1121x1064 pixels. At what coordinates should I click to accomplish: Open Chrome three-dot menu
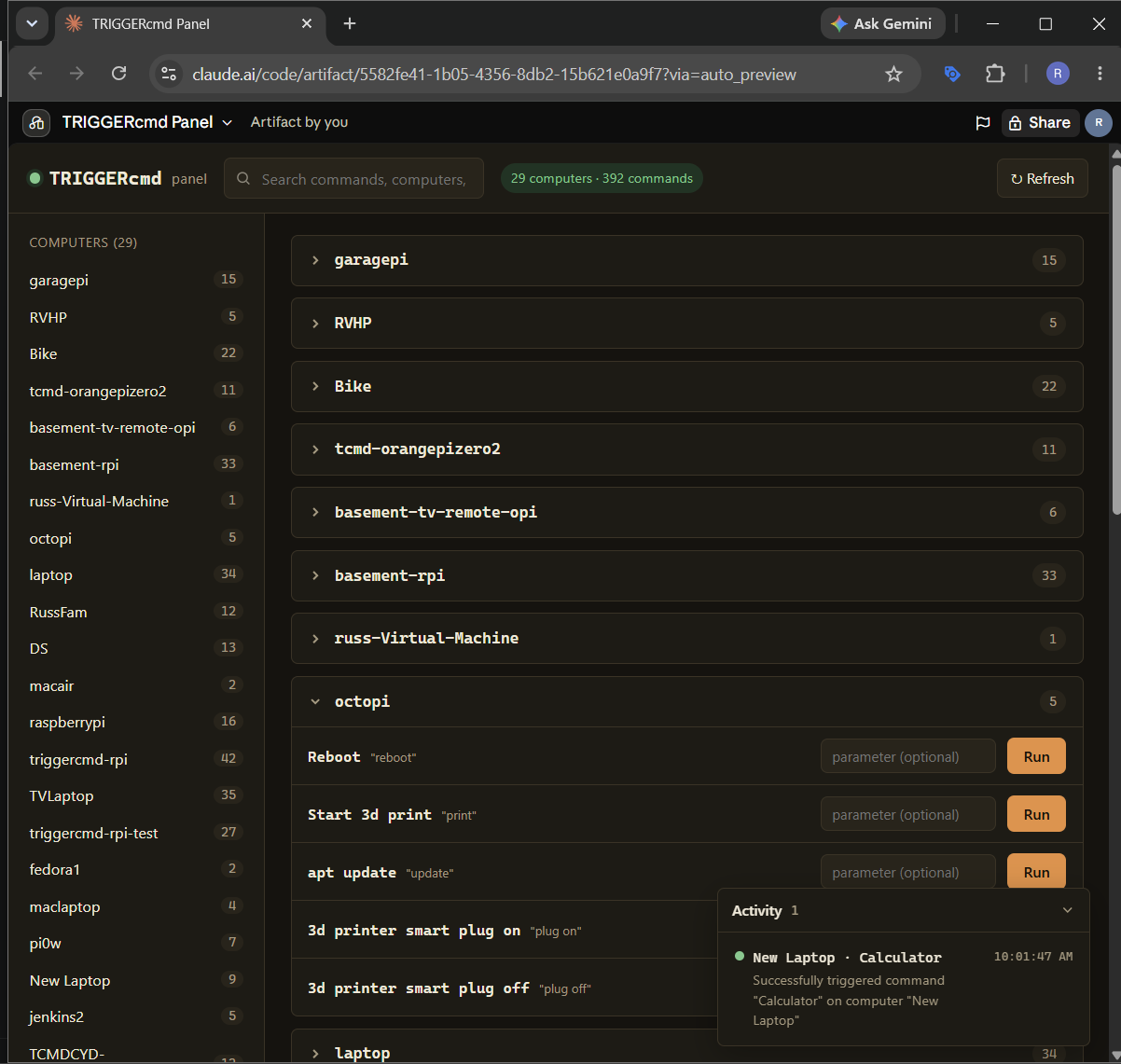pos(1100,74)
